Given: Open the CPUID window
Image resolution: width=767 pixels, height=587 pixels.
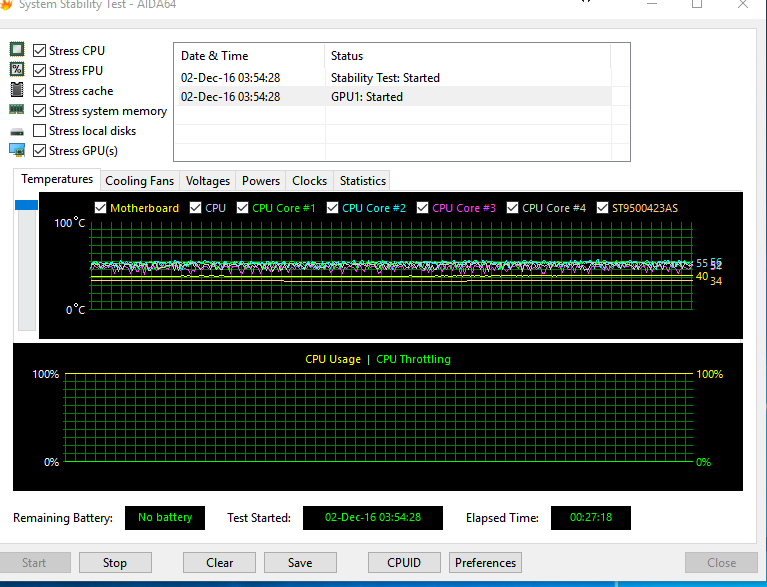Looking at the screenshot, I should click(404, 562).
